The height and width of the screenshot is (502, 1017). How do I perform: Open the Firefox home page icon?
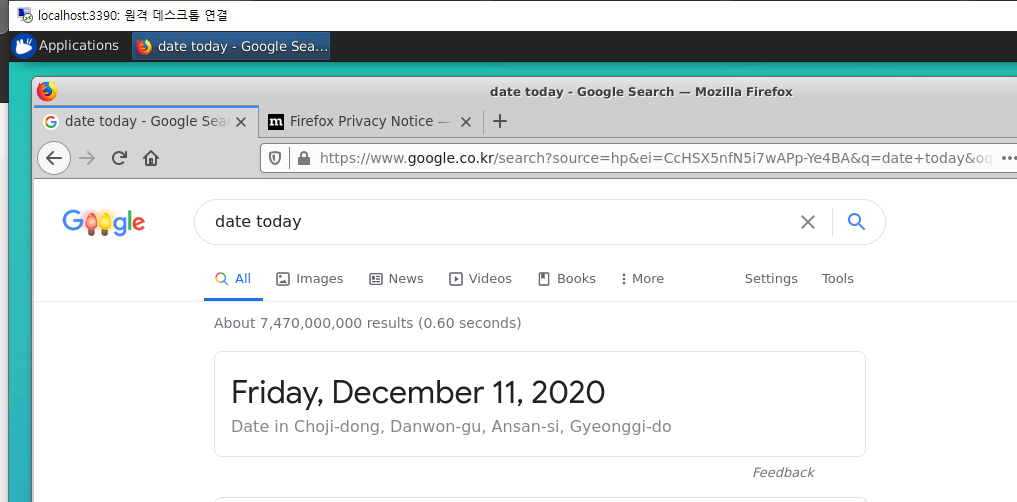(x=151, y=158)
